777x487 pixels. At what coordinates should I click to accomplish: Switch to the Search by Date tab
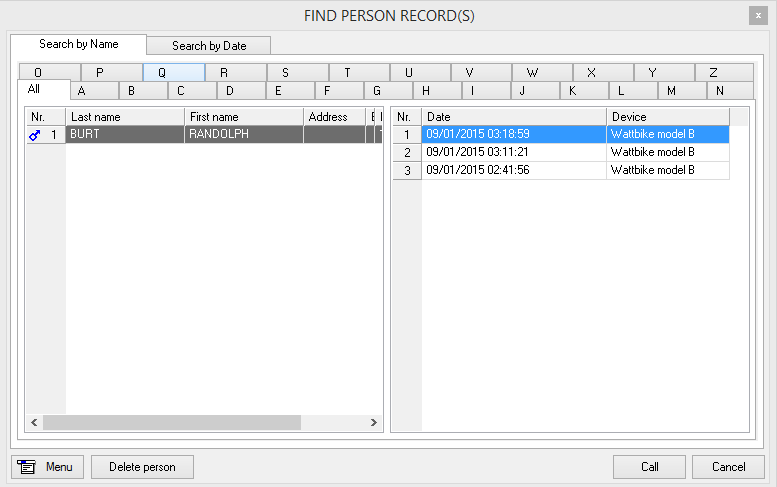(208, 46)
